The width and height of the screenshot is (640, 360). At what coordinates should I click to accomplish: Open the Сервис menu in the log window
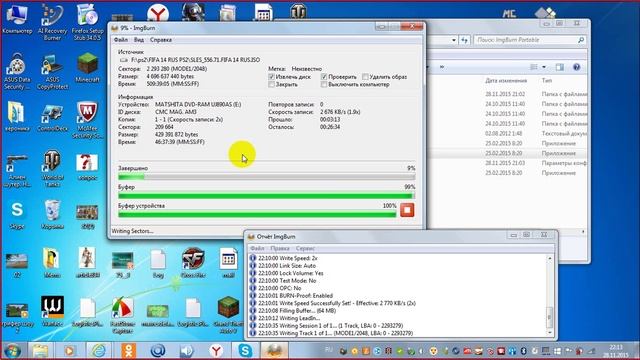(x=305, y=248)
